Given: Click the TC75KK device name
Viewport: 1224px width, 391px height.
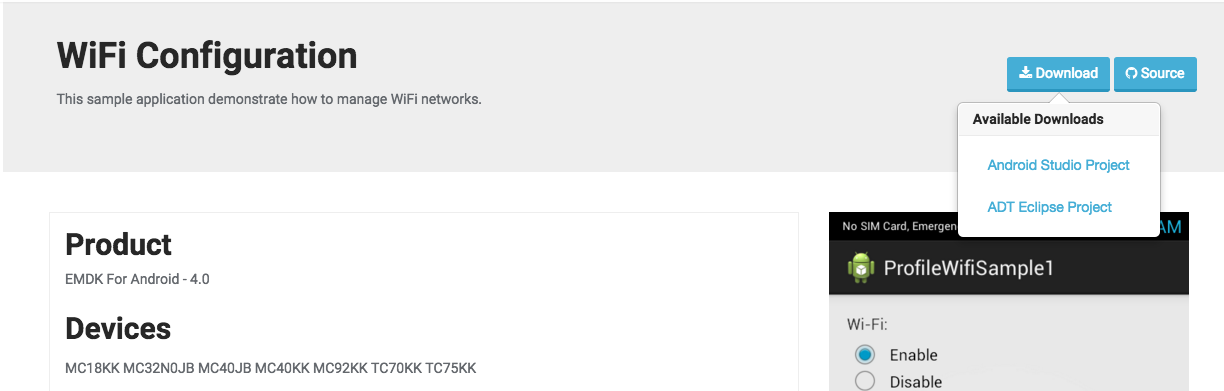Looking at the screenshot, I should [x=451, y=368].
